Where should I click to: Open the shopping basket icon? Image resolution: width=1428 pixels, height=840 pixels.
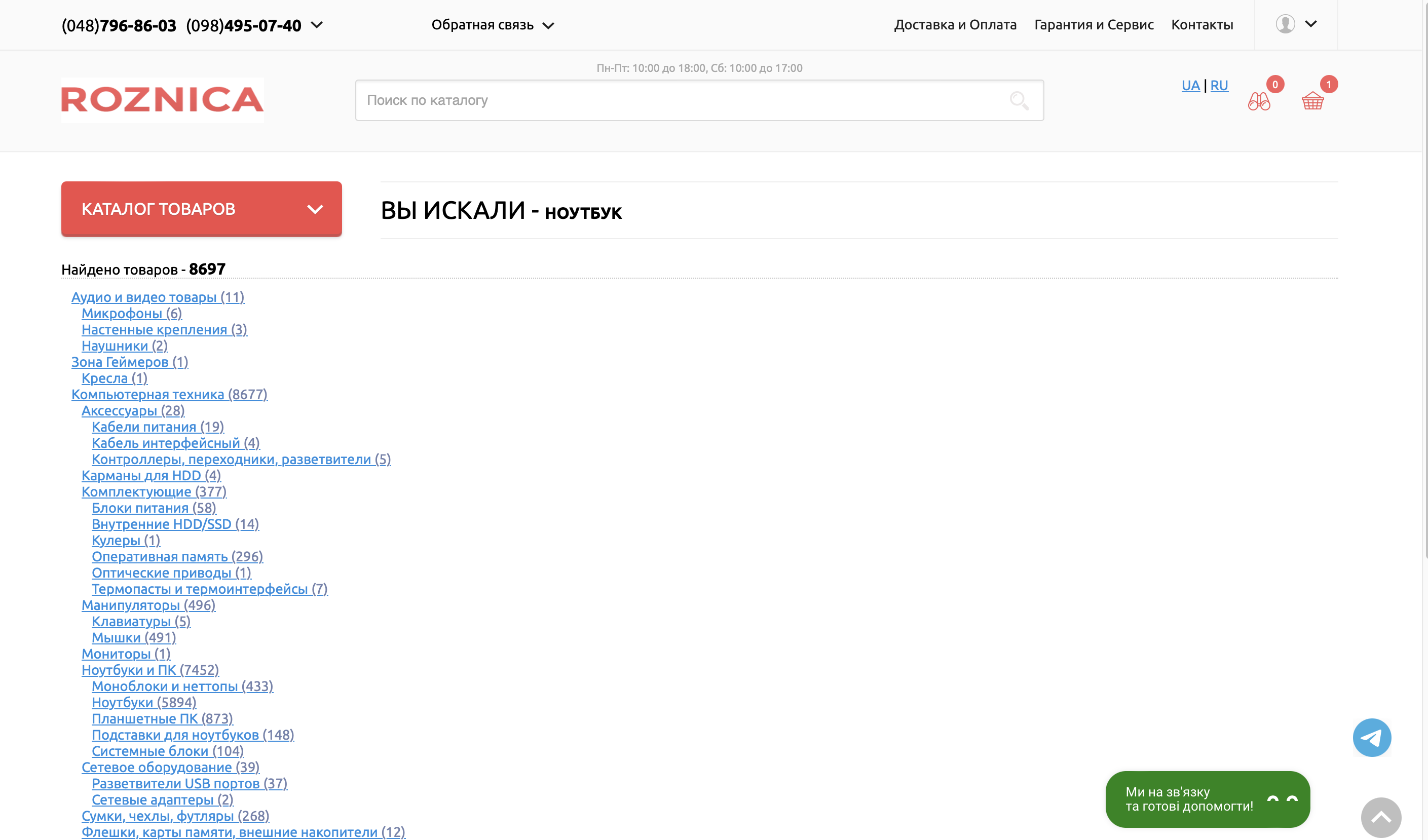1312,101
